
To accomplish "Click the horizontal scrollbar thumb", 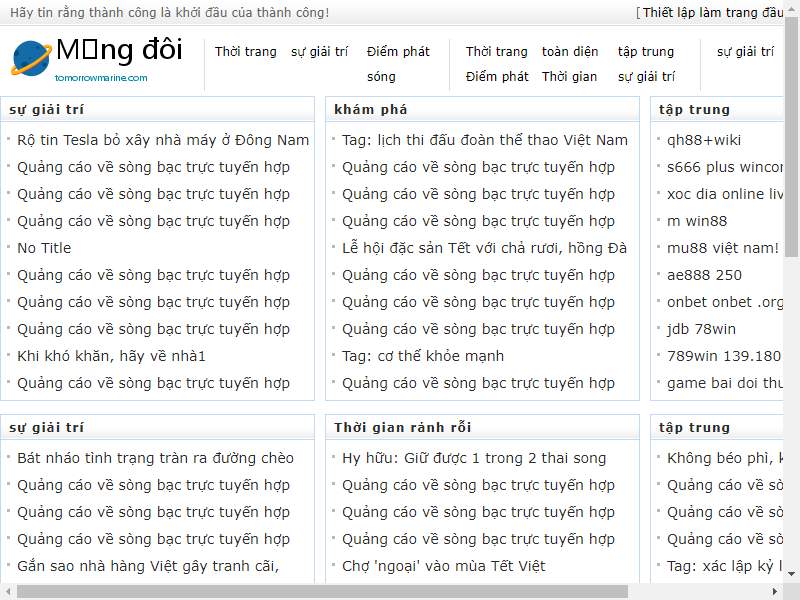I will 320,591.
